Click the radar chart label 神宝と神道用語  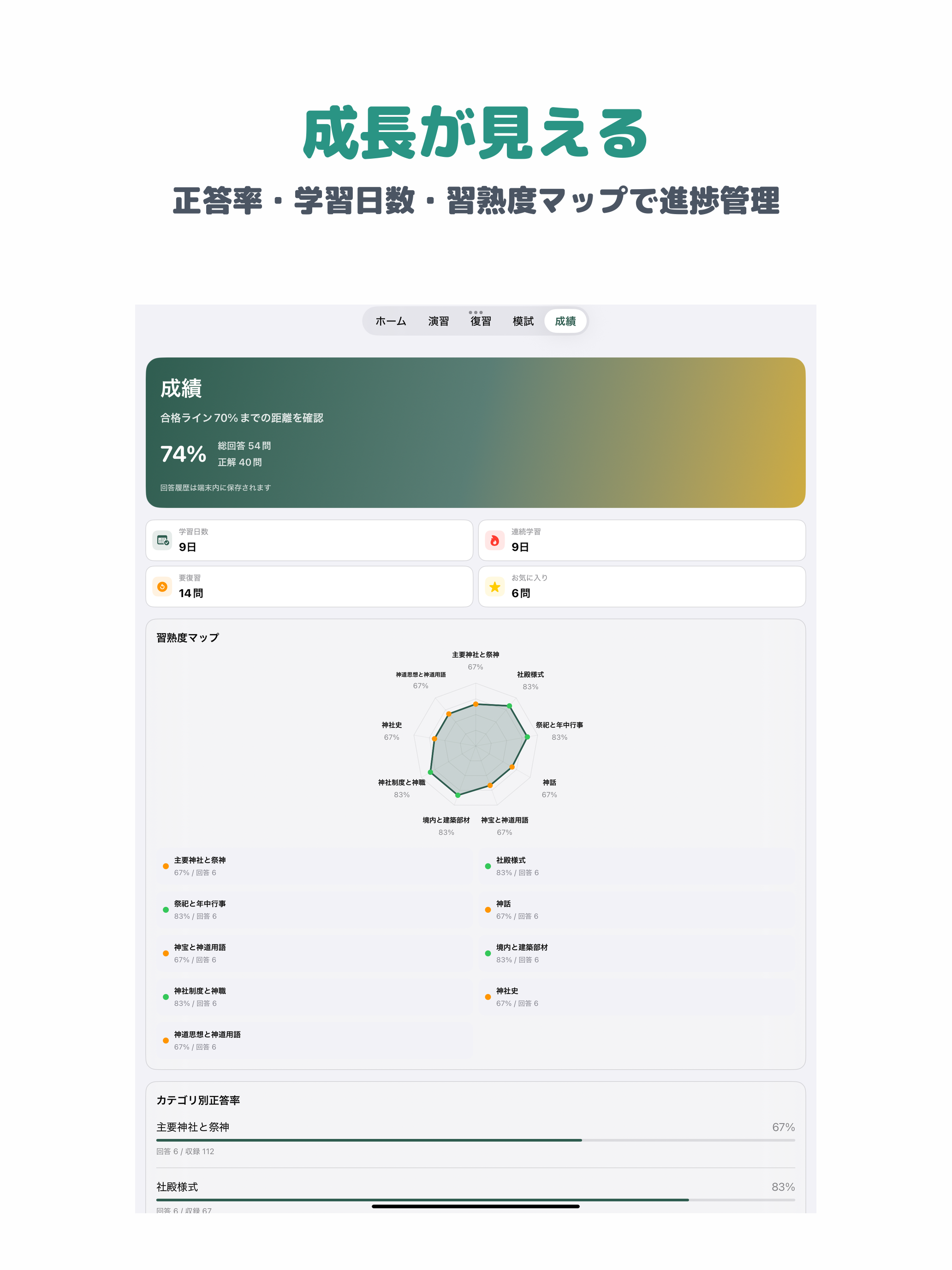click(x=505, y=820)
